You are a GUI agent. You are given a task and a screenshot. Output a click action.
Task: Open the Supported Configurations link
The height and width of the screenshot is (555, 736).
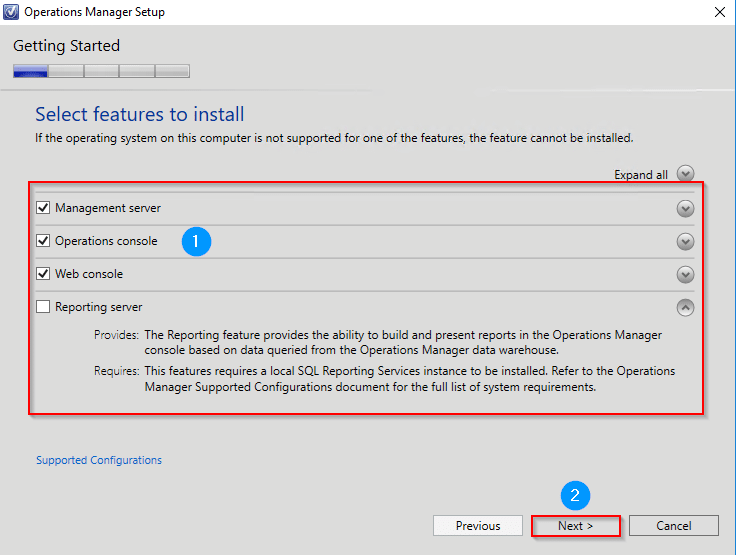point(99,460)
